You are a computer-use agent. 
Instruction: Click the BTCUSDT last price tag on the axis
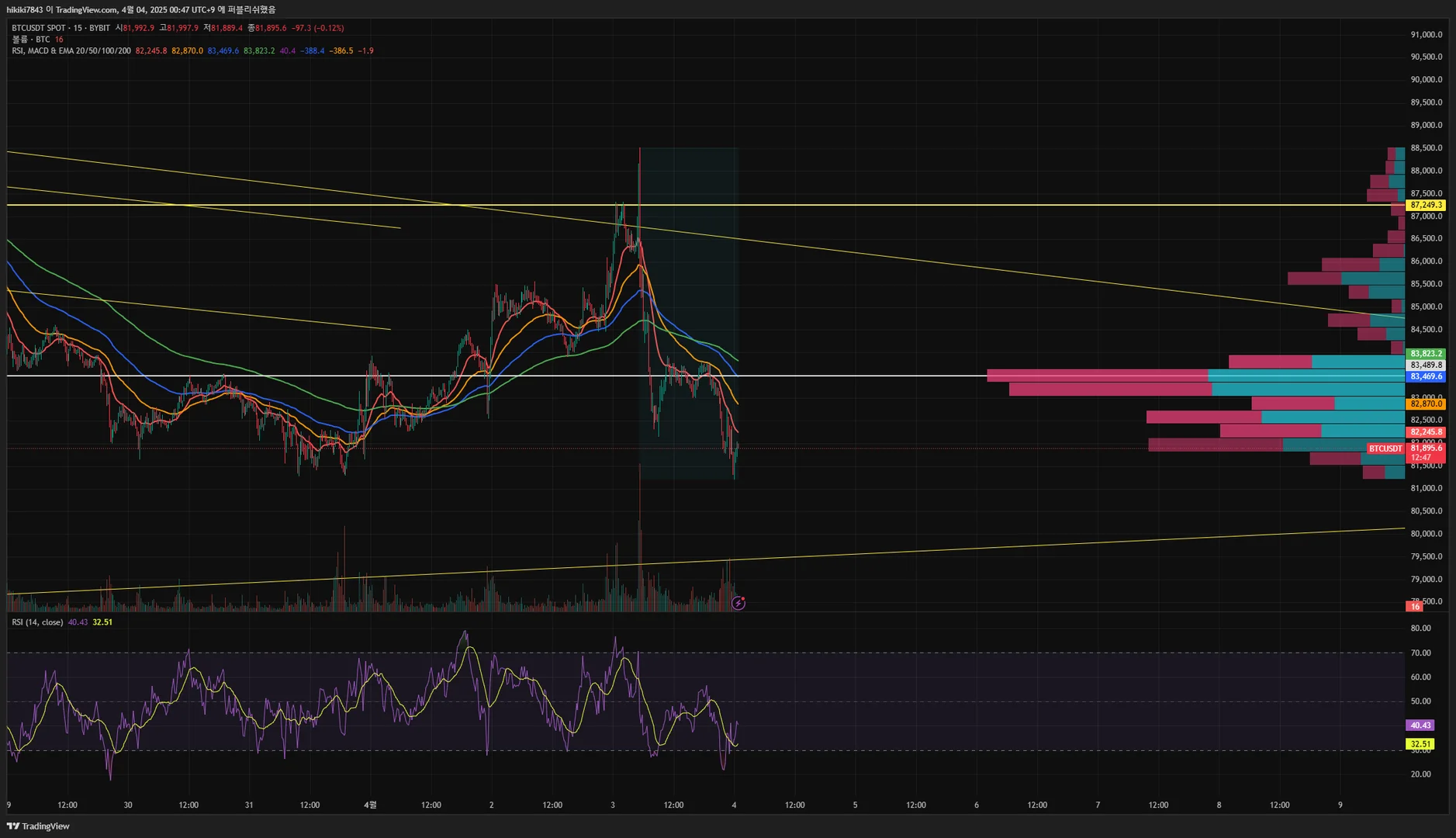coord(1386,448)
